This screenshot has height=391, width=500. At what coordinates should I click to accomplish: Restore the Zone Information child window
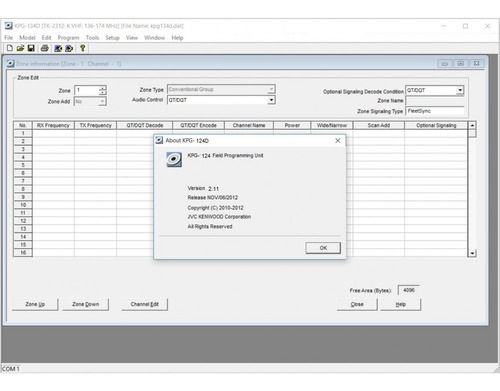pyautogui.click(x=461, y=63)
